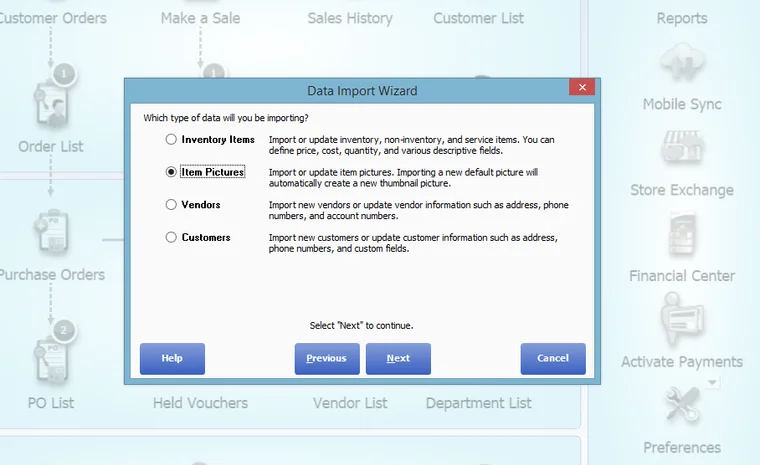760x465 pixels.
Task: Click the Customers description text
Action: tap(413, 243)
